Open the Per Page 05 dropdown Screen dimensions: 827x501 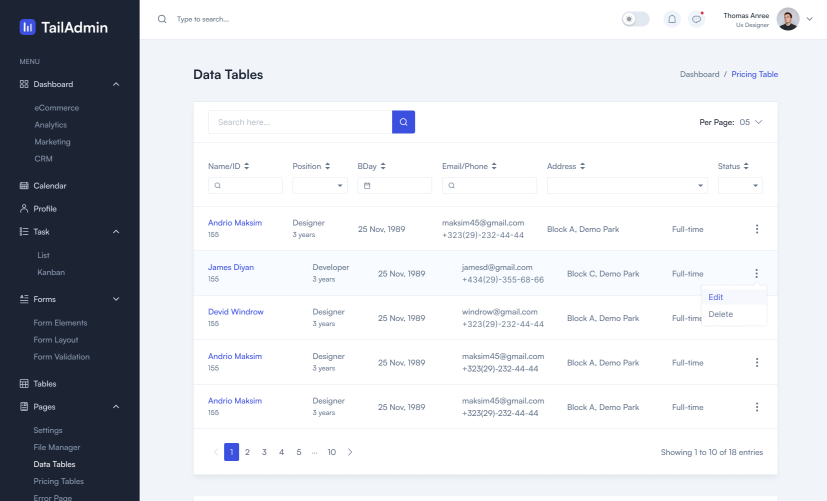coord(751,122)
